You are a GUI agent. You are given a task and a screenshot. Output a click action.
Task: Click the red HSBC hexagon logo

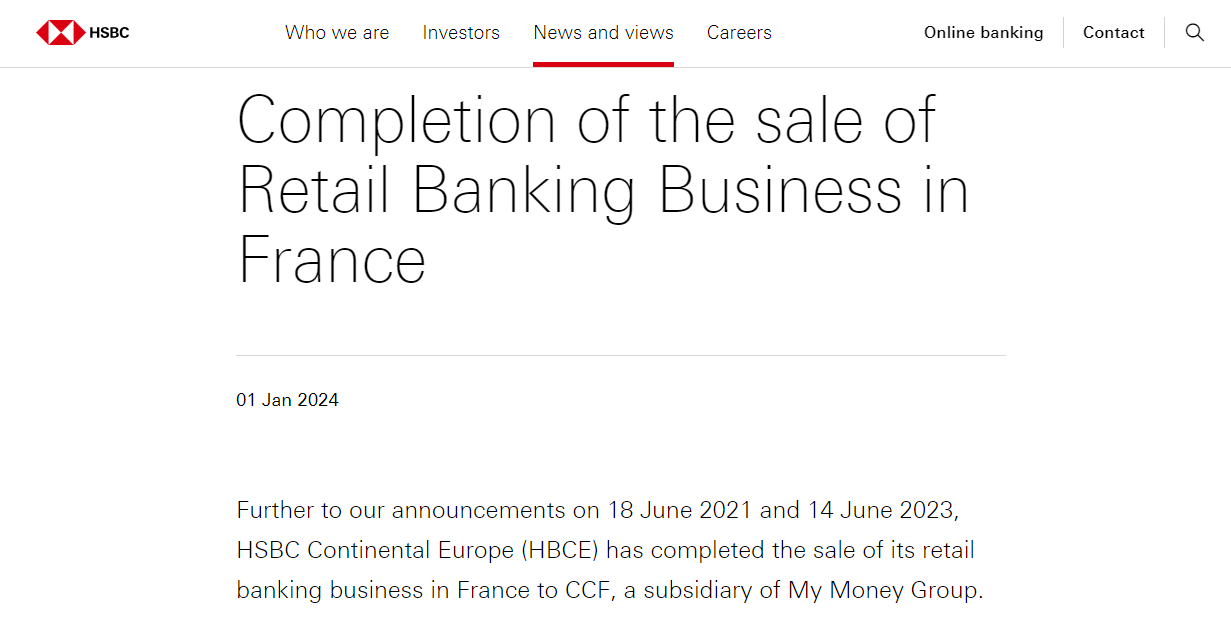tap(60, 33)
